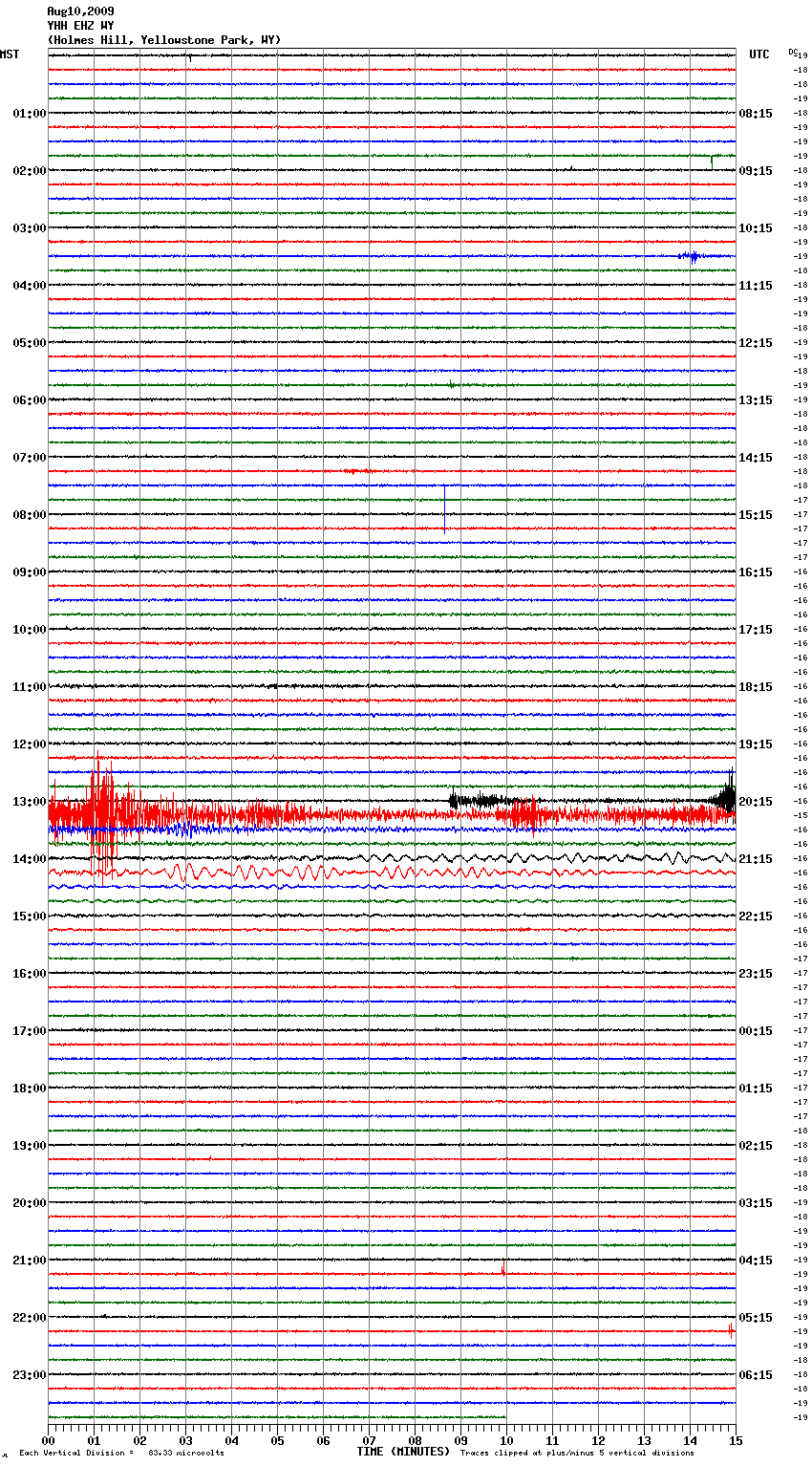The height and width of the screenshot is (1466, 812).
Task: Click the Each Vertical Division microvolts note
Action: point(121,1454)
